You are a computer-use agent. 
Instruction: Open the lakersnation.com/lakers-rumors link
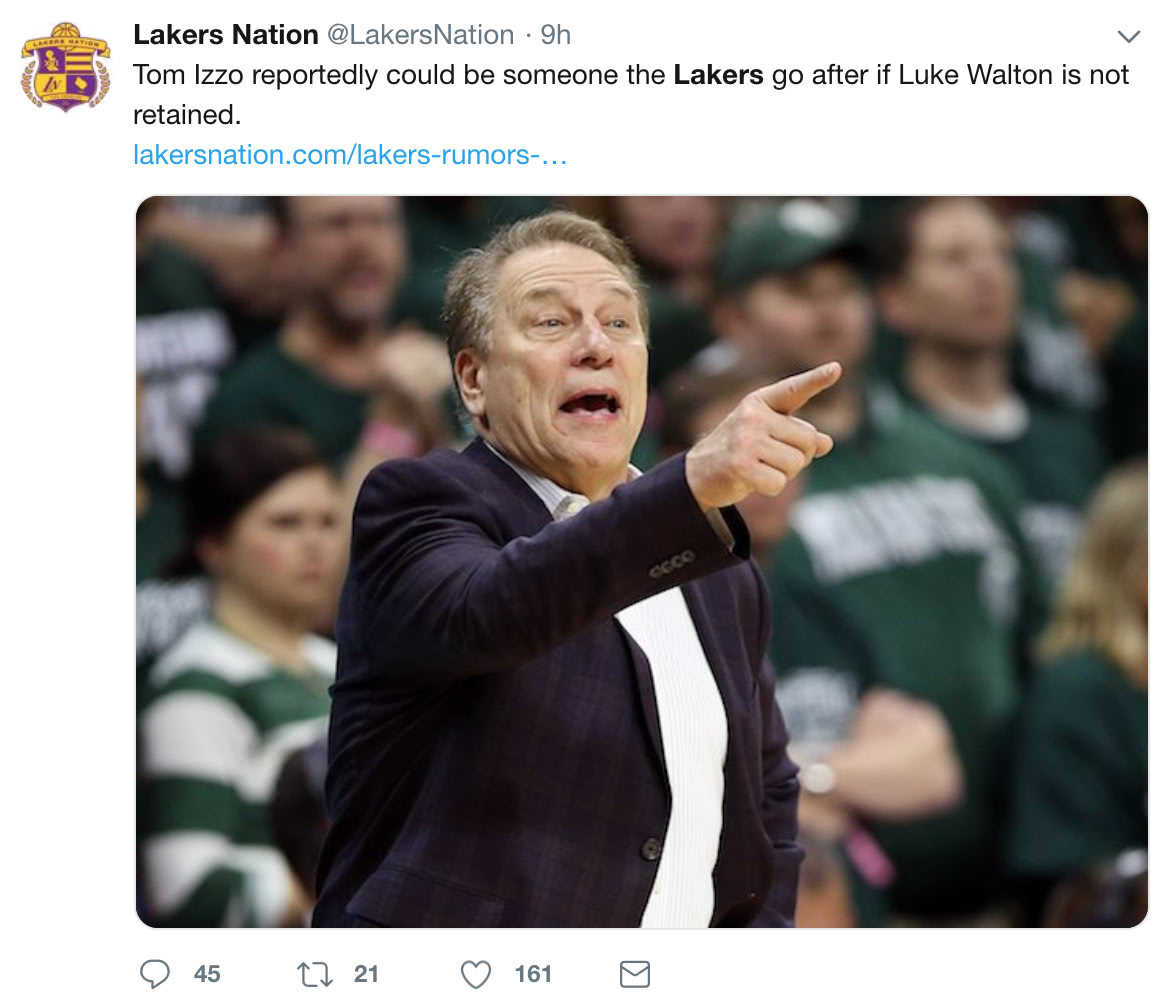tap(350, 155)
